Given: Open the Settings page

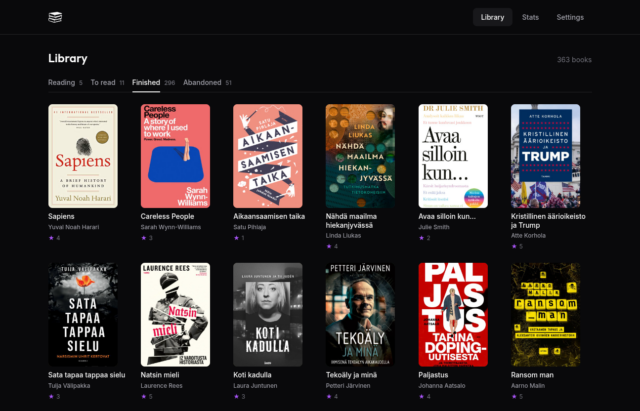Looking at the screenshot, I should (570, 17).
